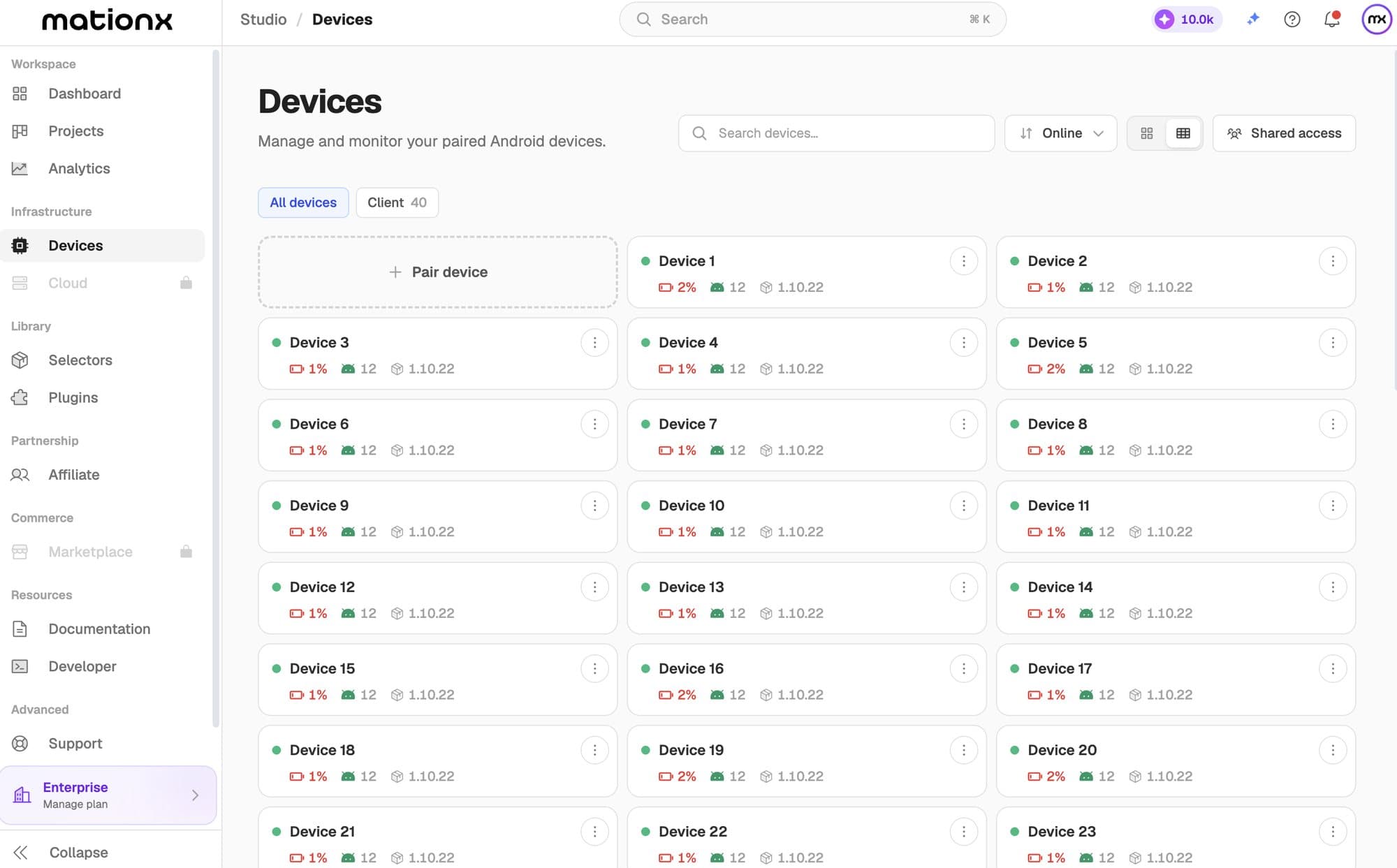Open the Device 22 card

(x=807, y=837)
